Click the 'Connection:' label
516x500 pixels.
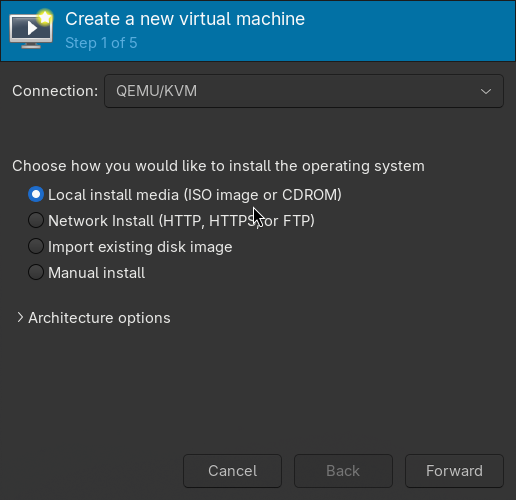point(55,91)
